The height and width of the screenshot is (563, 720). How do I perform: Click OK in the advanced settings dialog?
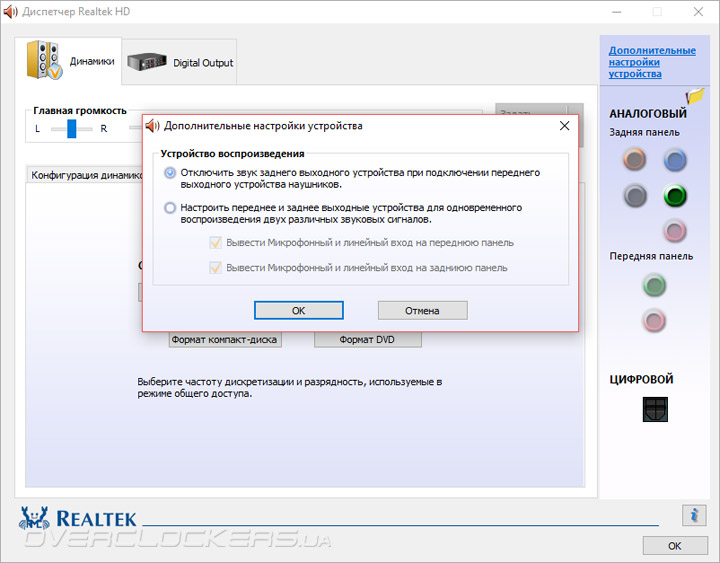point(298,310)
